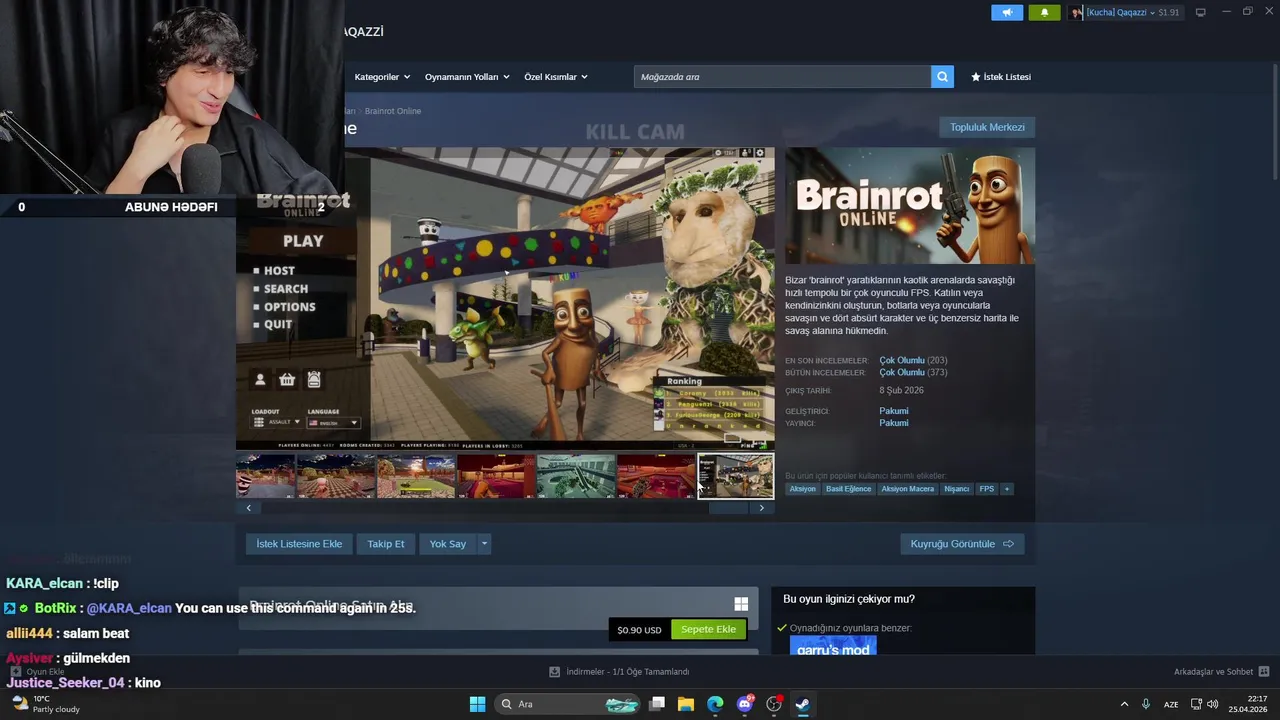Click the İndirmeler download status icon
This screenshot has width=1280, height=720.
tap(554, 672)
